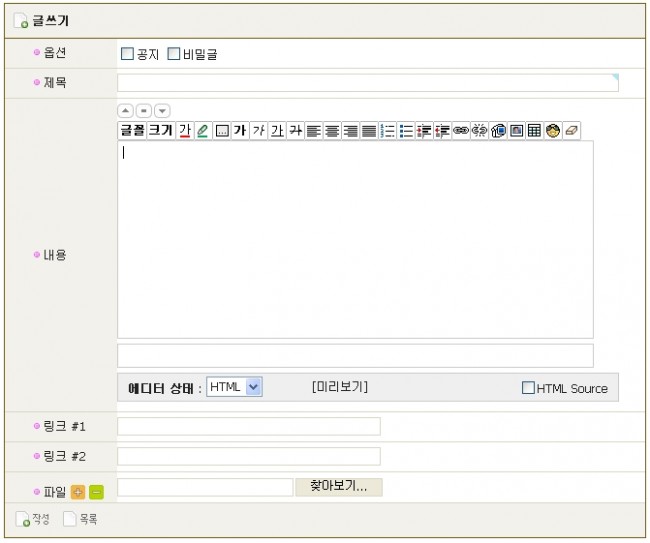Click the file path input field
Viewport: 650px width, 543px height.
coord(205,487)
